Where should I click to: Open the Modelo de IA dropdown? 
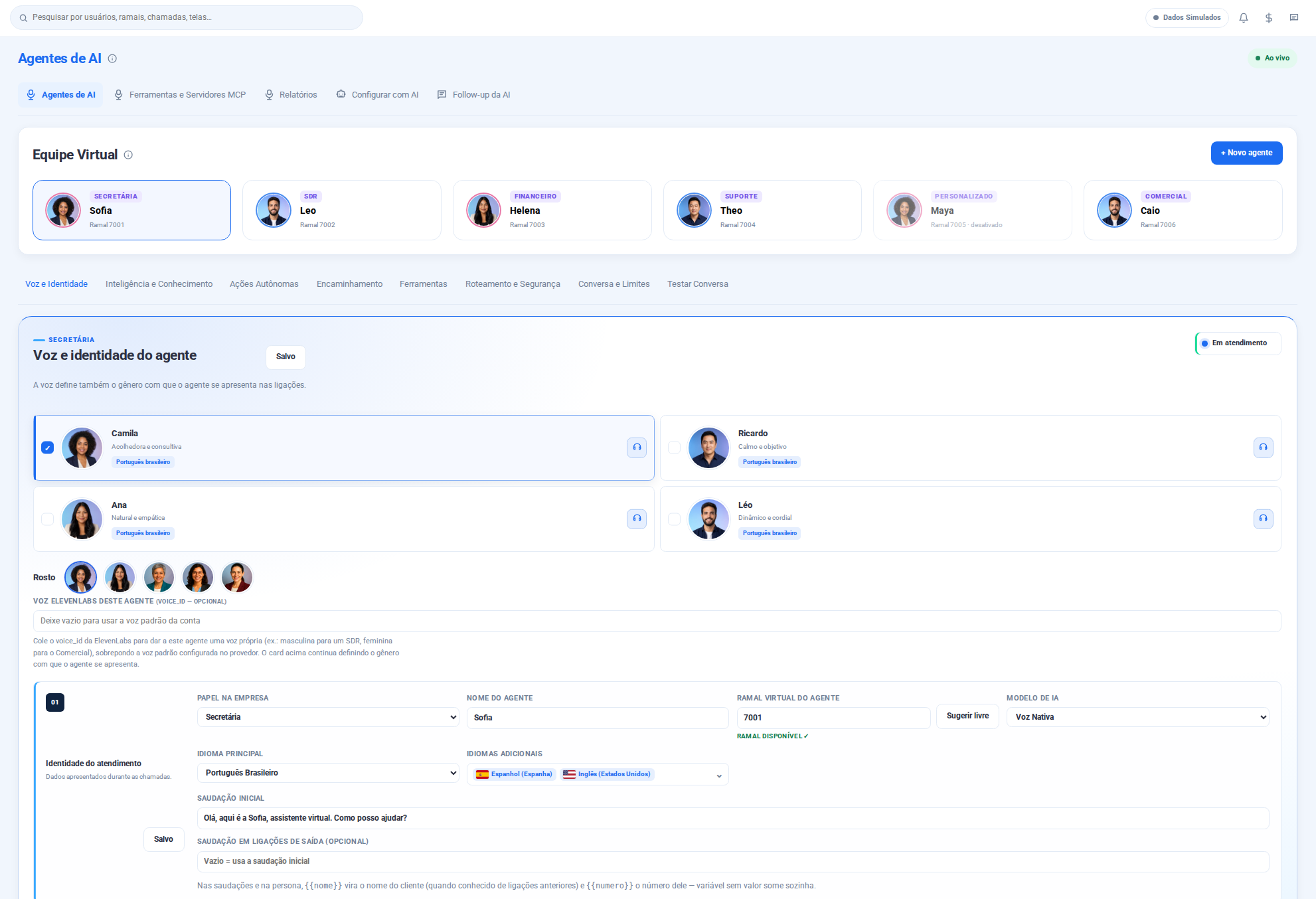[1137, 717]
